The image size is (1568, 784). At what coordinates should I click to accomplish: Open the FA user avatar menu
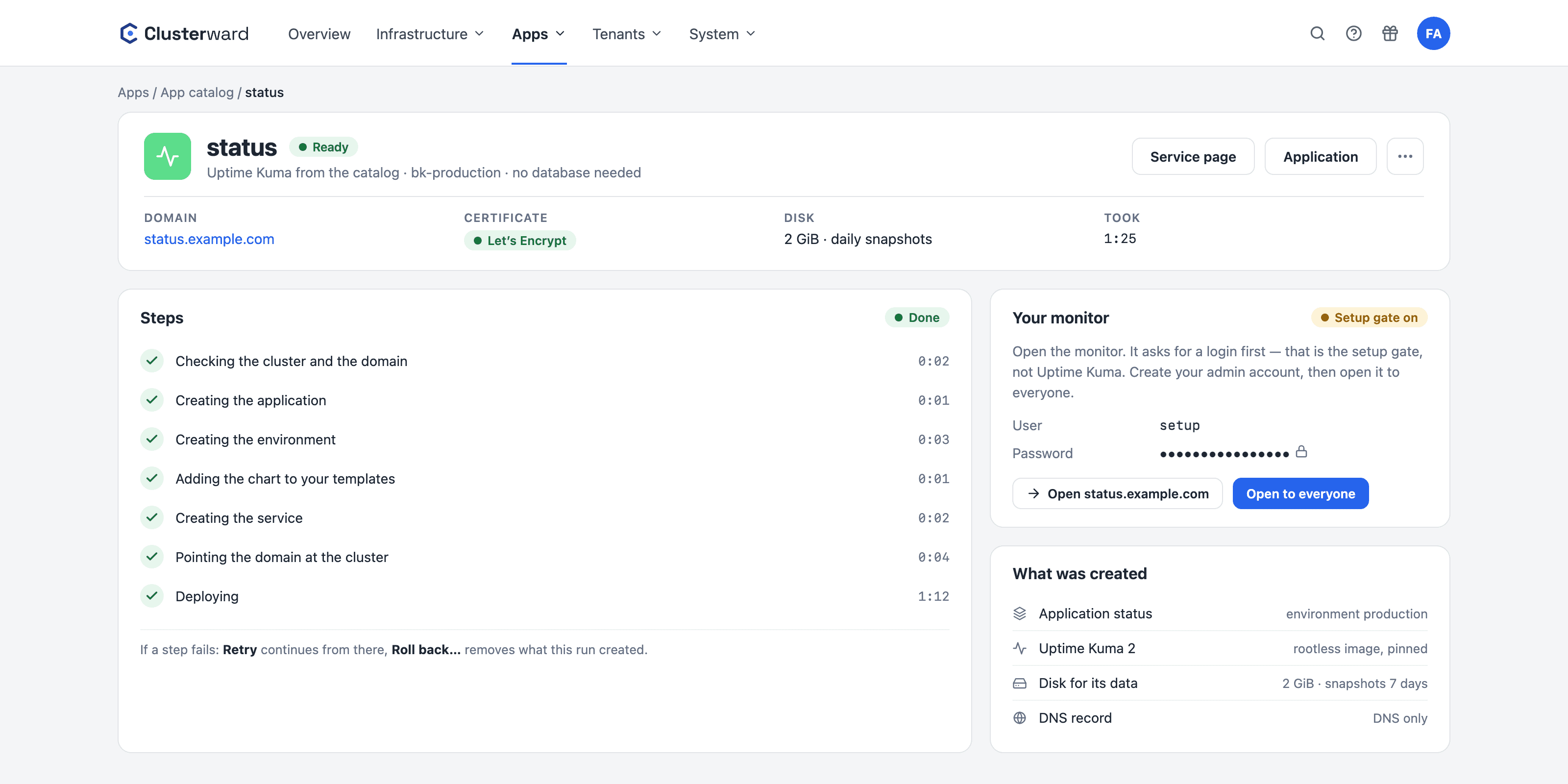coord(1433,33)
